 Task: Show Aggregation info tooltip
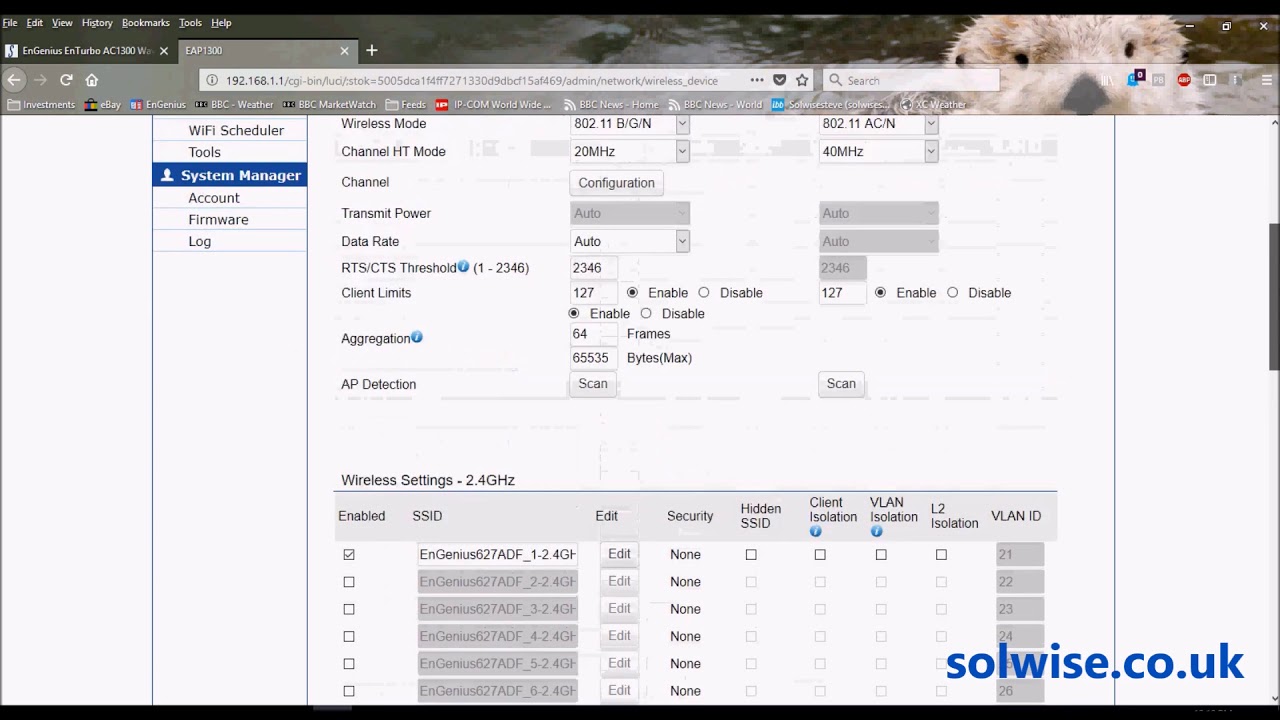pos(417,337)
